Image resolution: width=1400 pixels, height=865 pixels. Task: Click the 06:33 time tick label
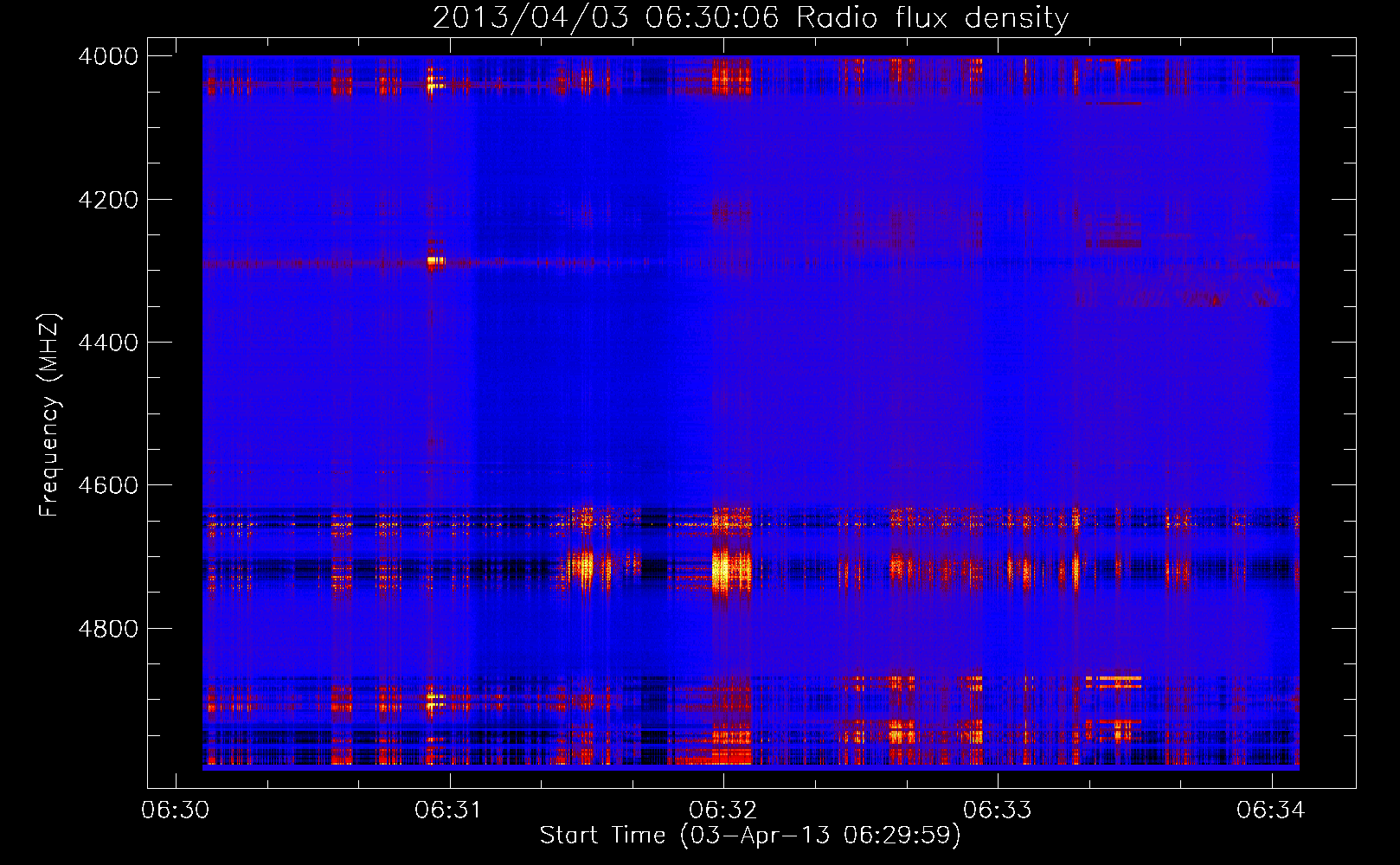(998, 810)
